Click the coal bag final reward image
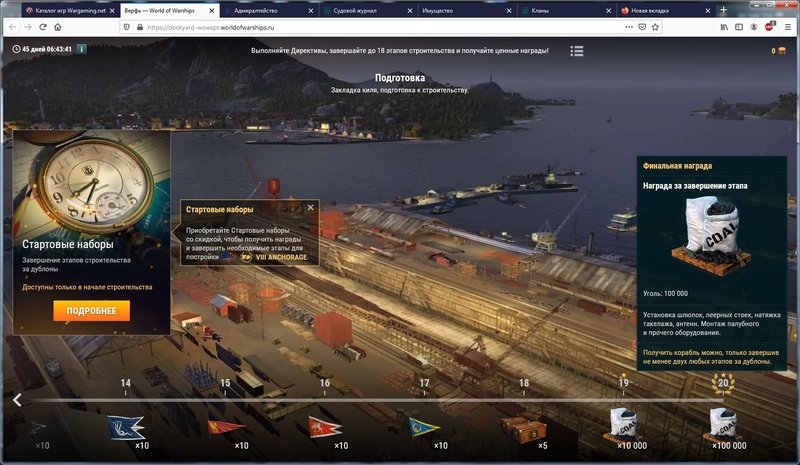The image size is (800, 465). point(712,236)
